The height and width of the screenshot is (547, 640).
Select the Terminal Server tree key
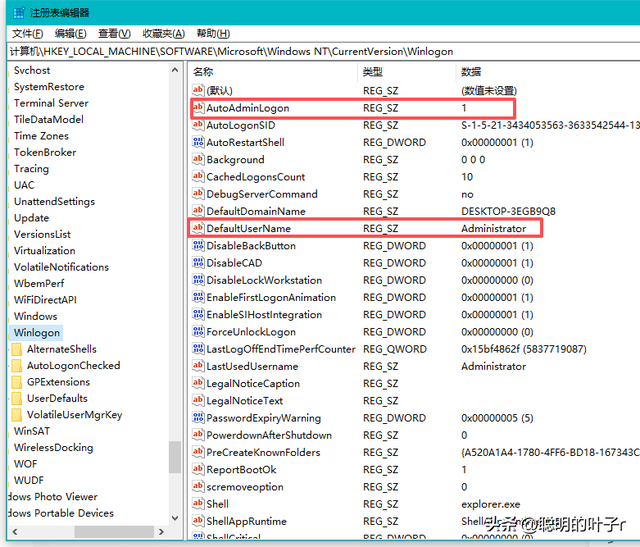(x=51, y=103)
